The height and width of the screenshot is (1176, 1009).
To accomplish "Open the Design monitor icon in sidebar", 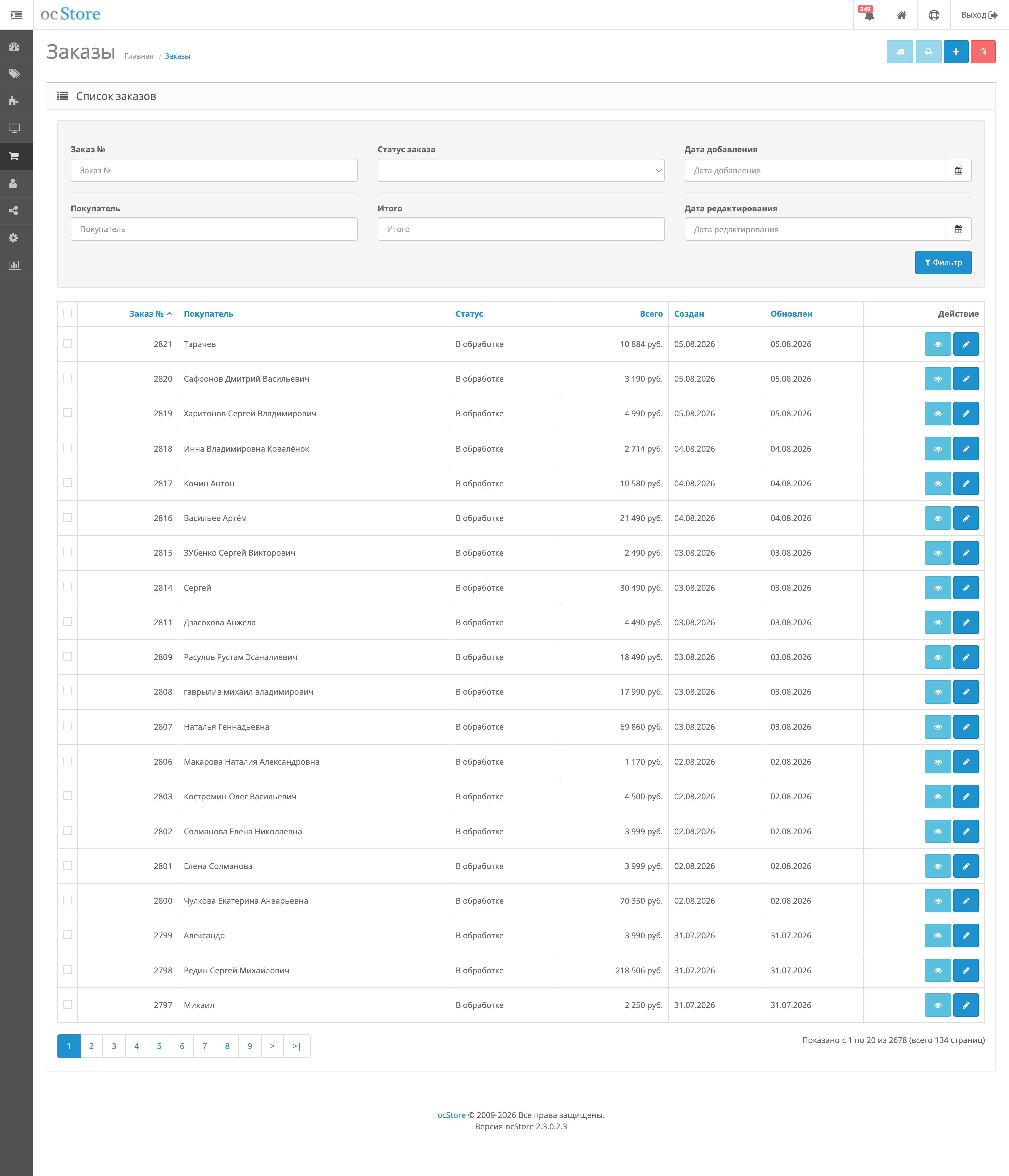I will 14,128.
